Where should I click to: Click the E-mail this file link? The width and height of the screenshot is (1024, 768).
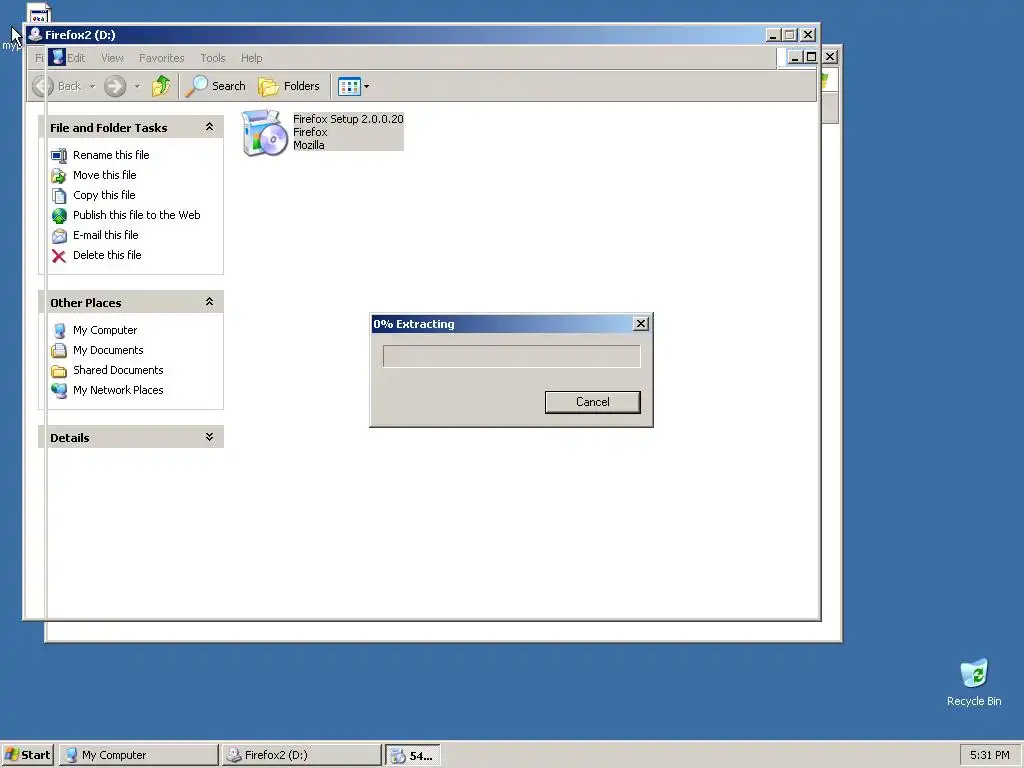click(106, 235)
